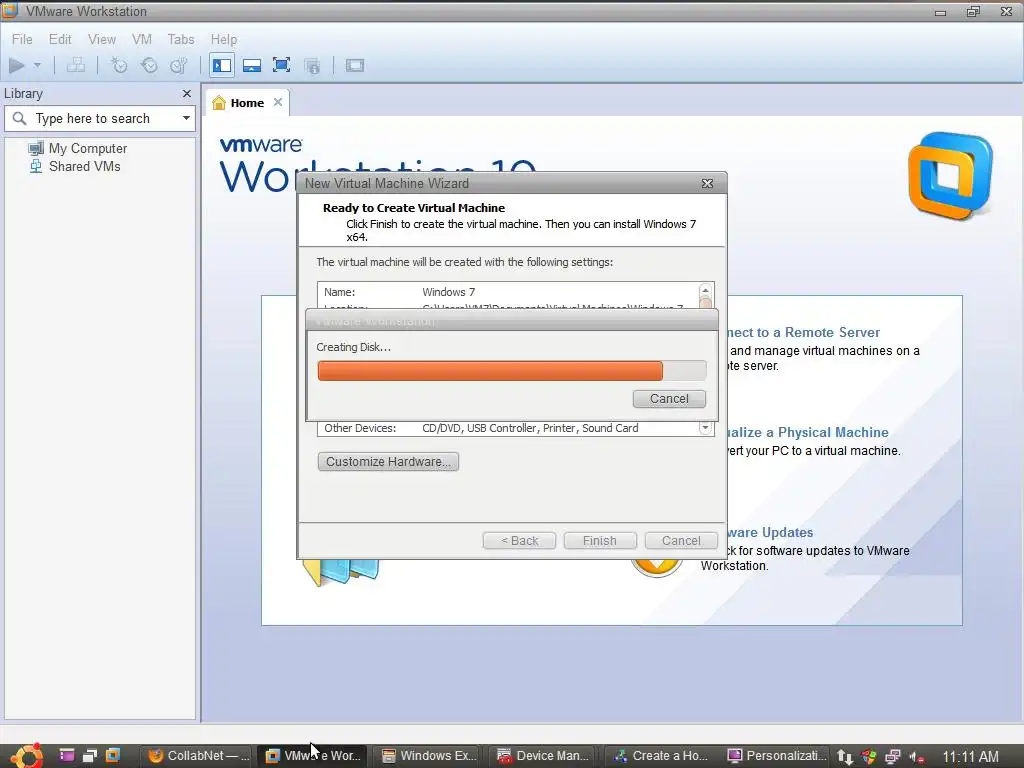1024x768 pixels.
Task: Click the Ubuntu start logo in taskbar
Action: click(27, 756)
